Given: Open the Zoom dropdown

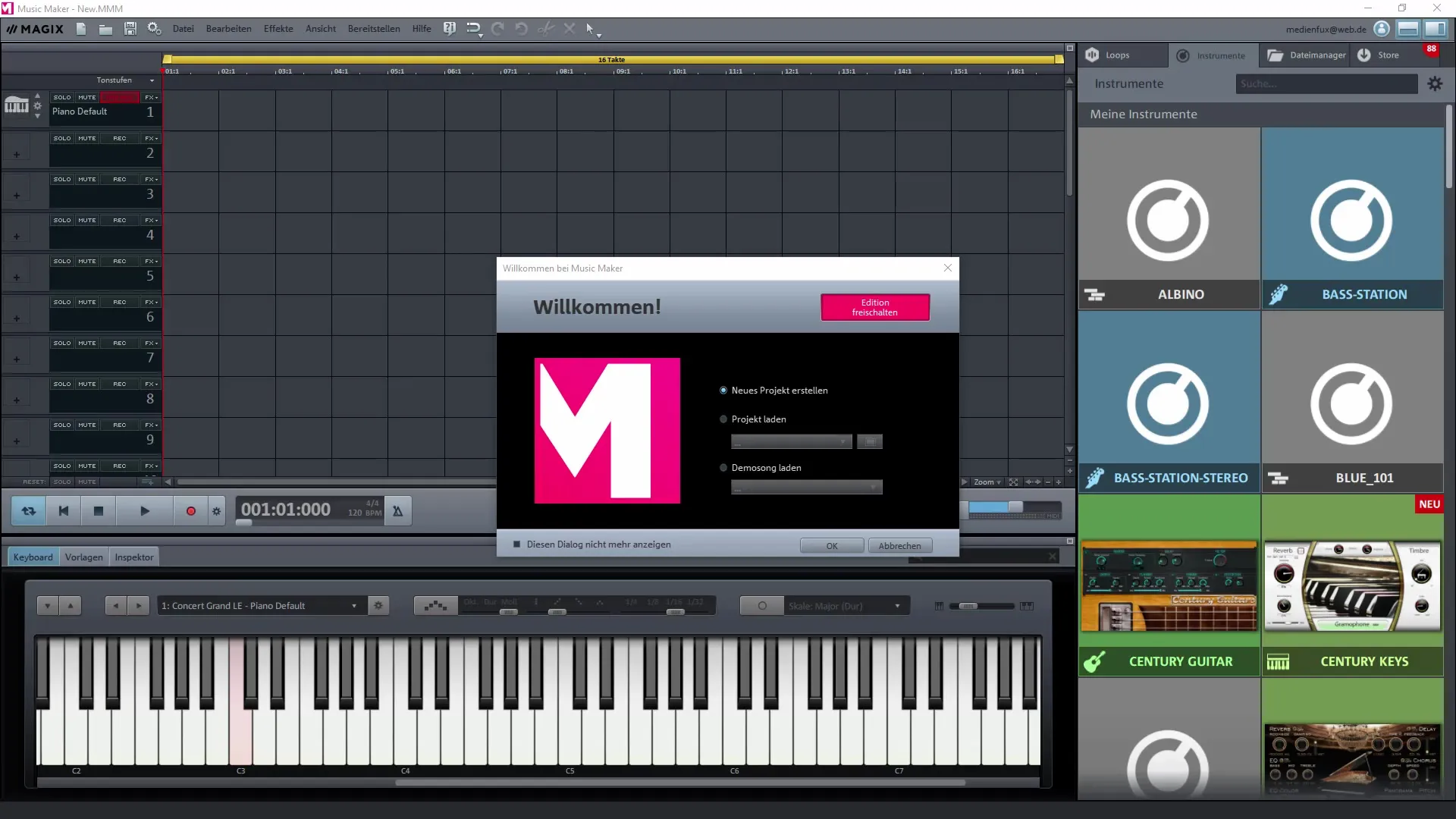Looking at the screenshot, I should 987,482.
